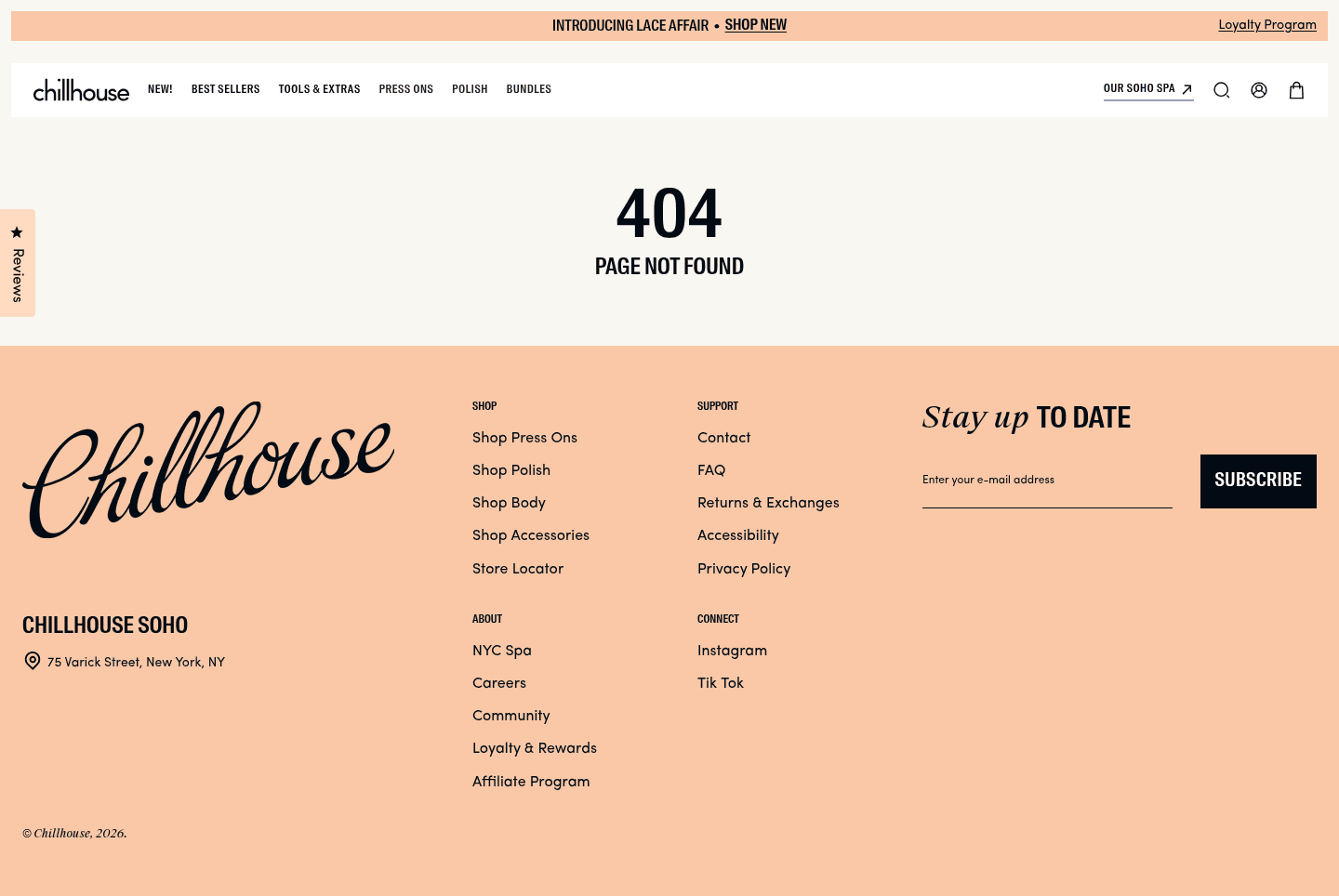Open the Store Locator link
Image resolution: width=1339 pixels, height=896 pixels.
coord(518,569)
